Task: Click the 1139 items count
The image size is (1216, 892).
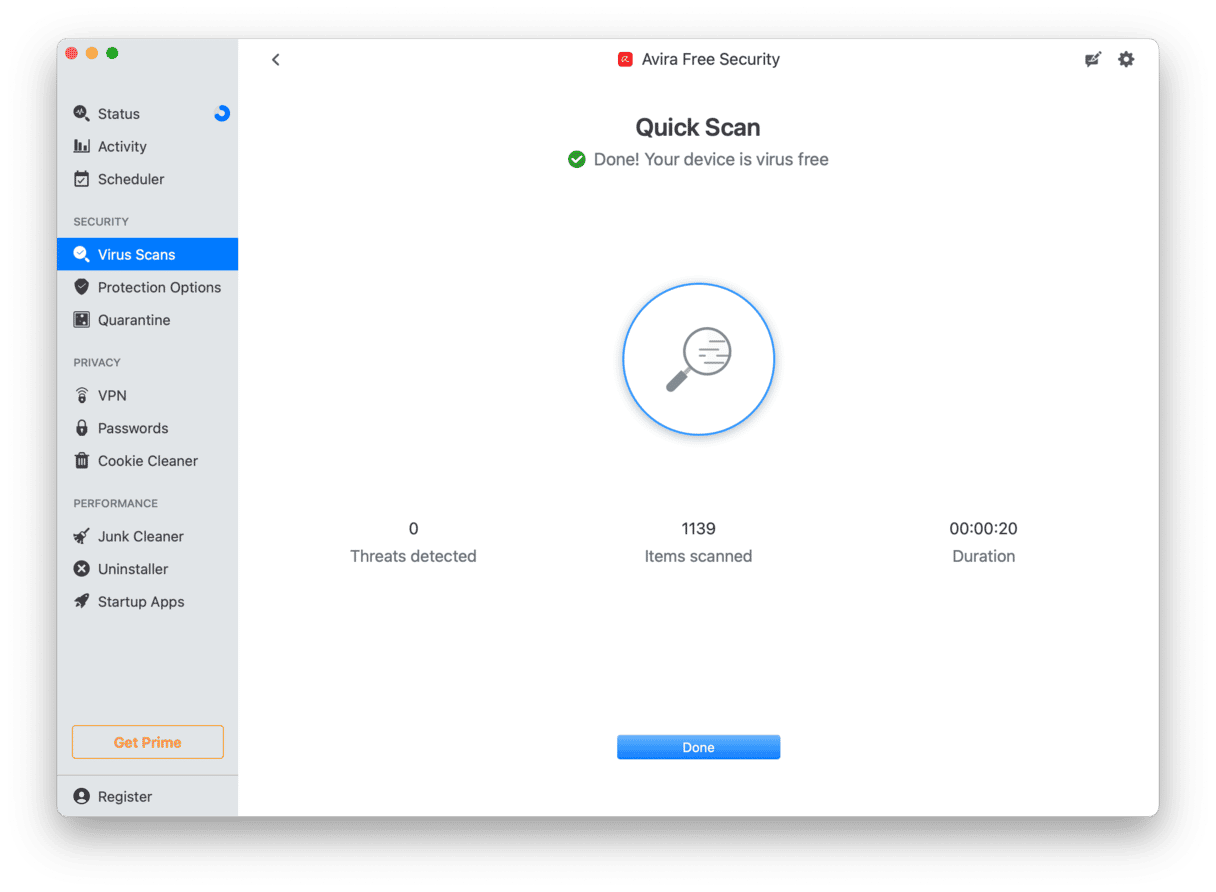Action: [x=698, y=528]
